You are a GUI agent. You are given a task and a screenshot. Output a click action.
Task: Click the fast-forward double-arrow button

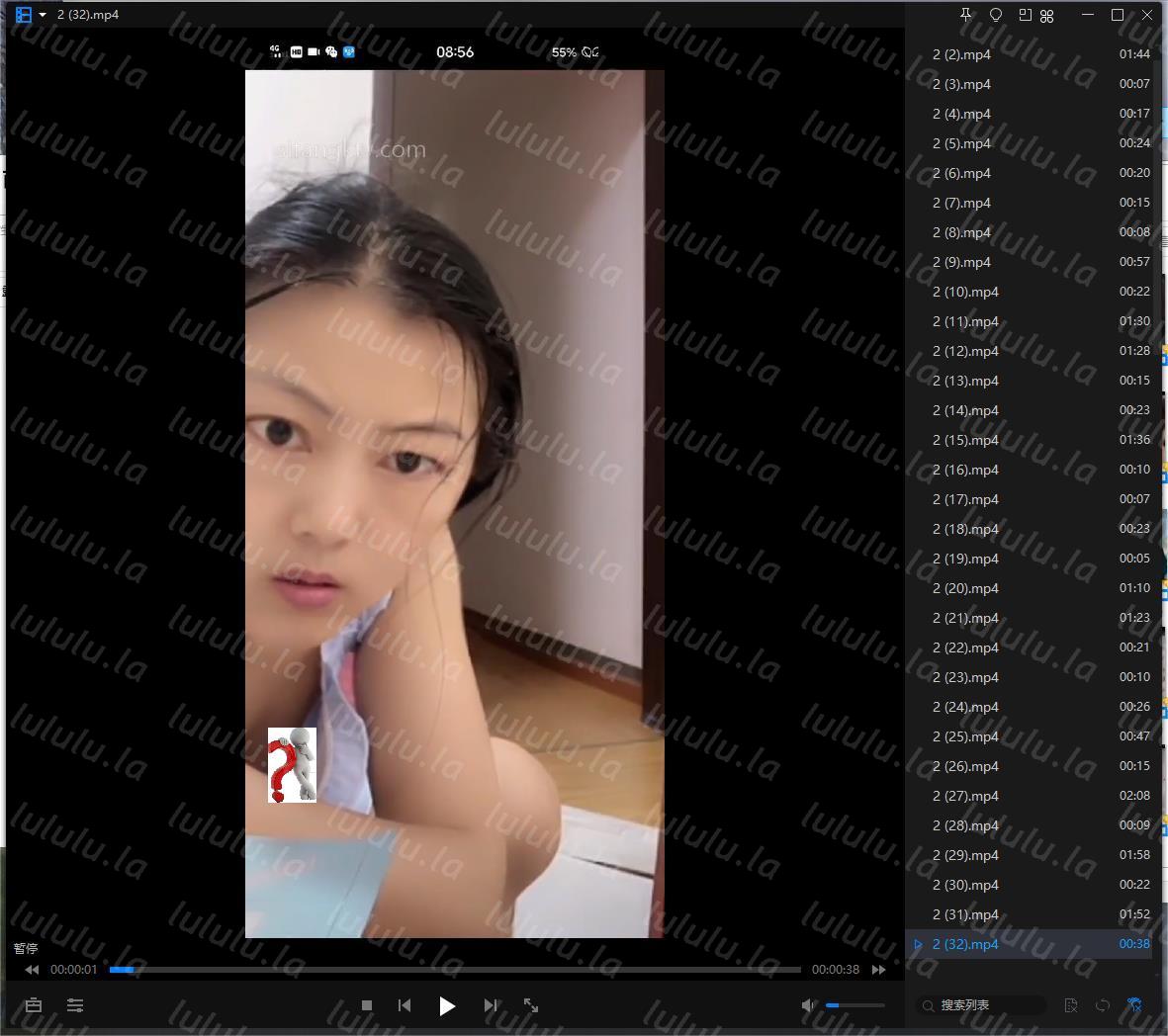click(878, 970)
